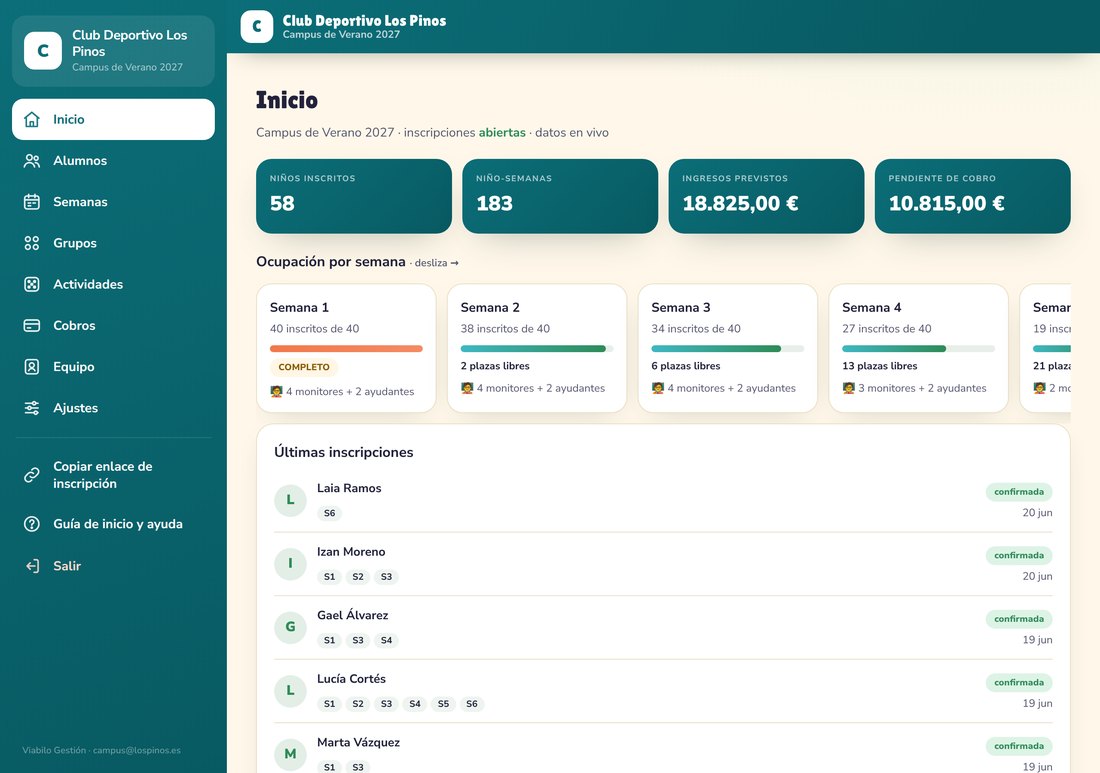1100x773 pixels.
Task: Open Guía de inicio y ayuda
Action: (x=114, y=524)
